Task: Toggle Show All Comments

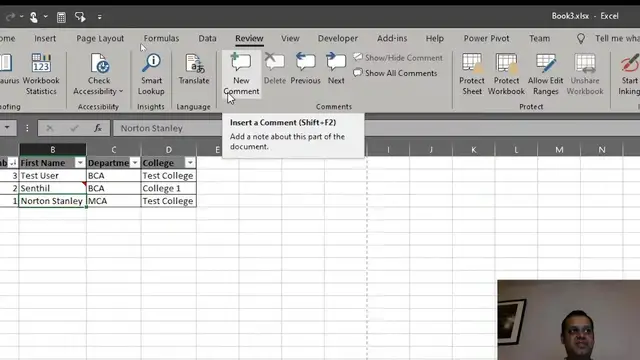Action: tap(395, 73)
